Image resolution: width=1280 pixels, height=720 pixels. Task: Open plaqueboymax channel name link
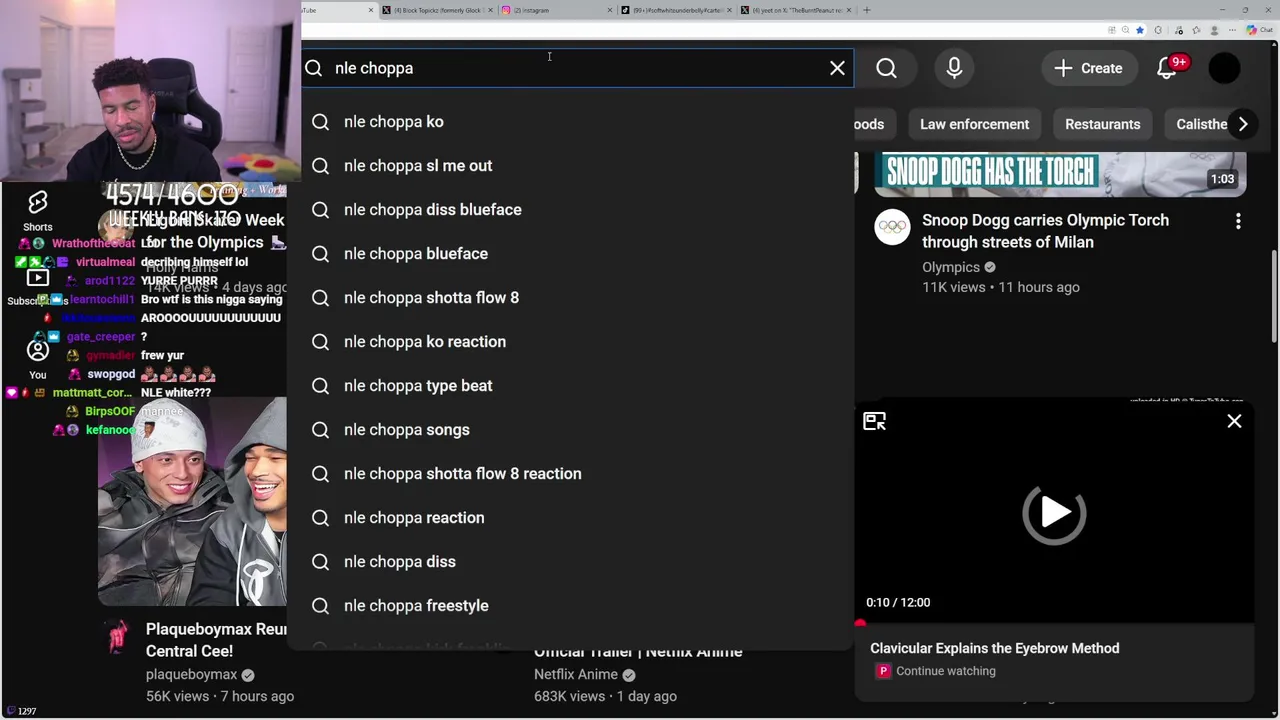click(x=191, y=675)
